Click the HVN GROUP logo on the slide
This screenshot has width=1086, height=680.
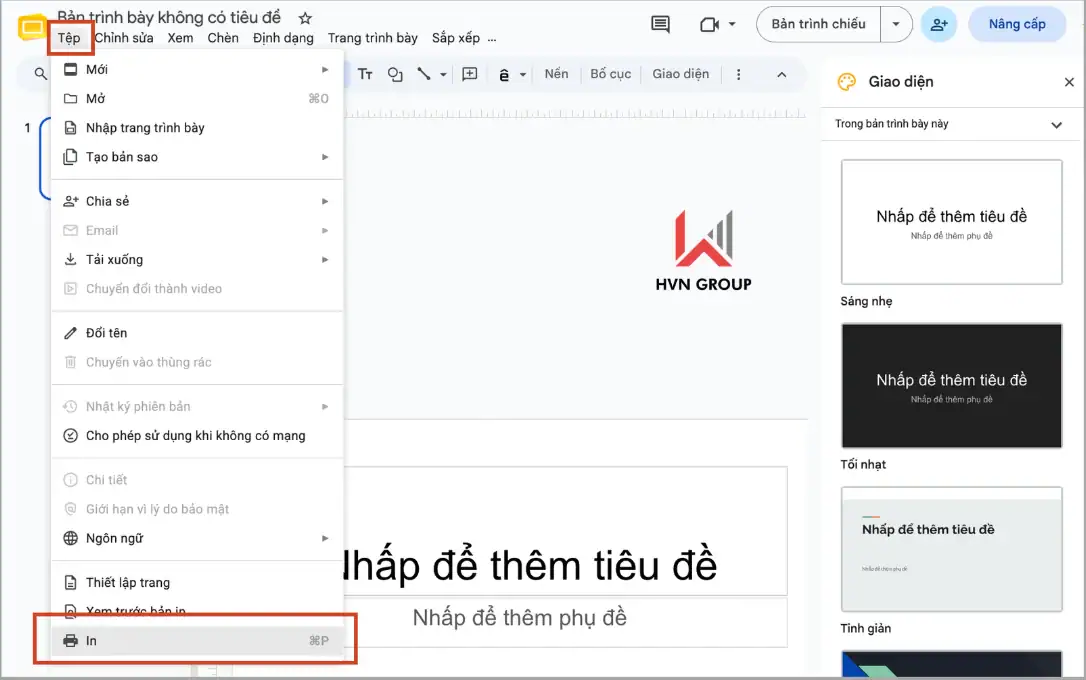click(x=703, y=251)
